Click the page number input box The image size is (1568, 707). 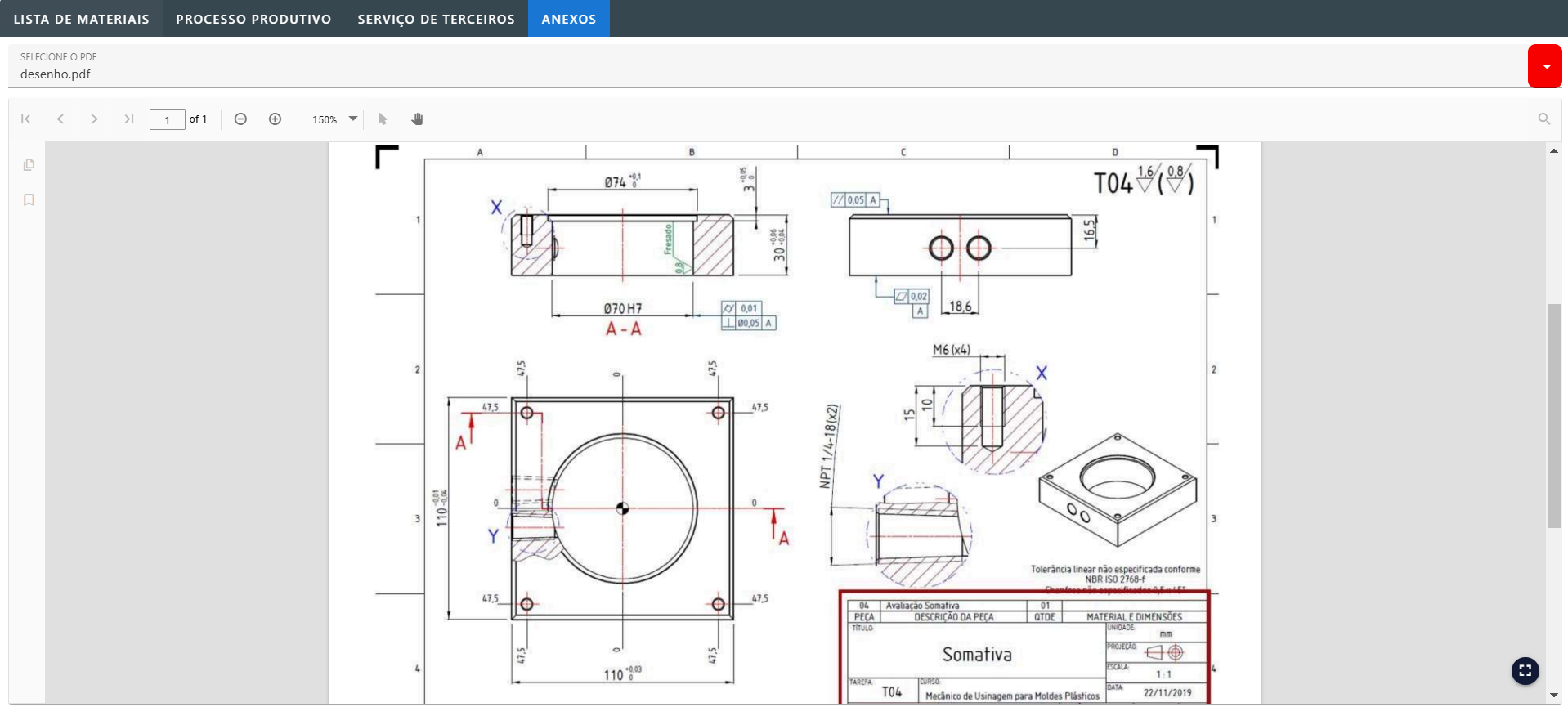[168, 119]
